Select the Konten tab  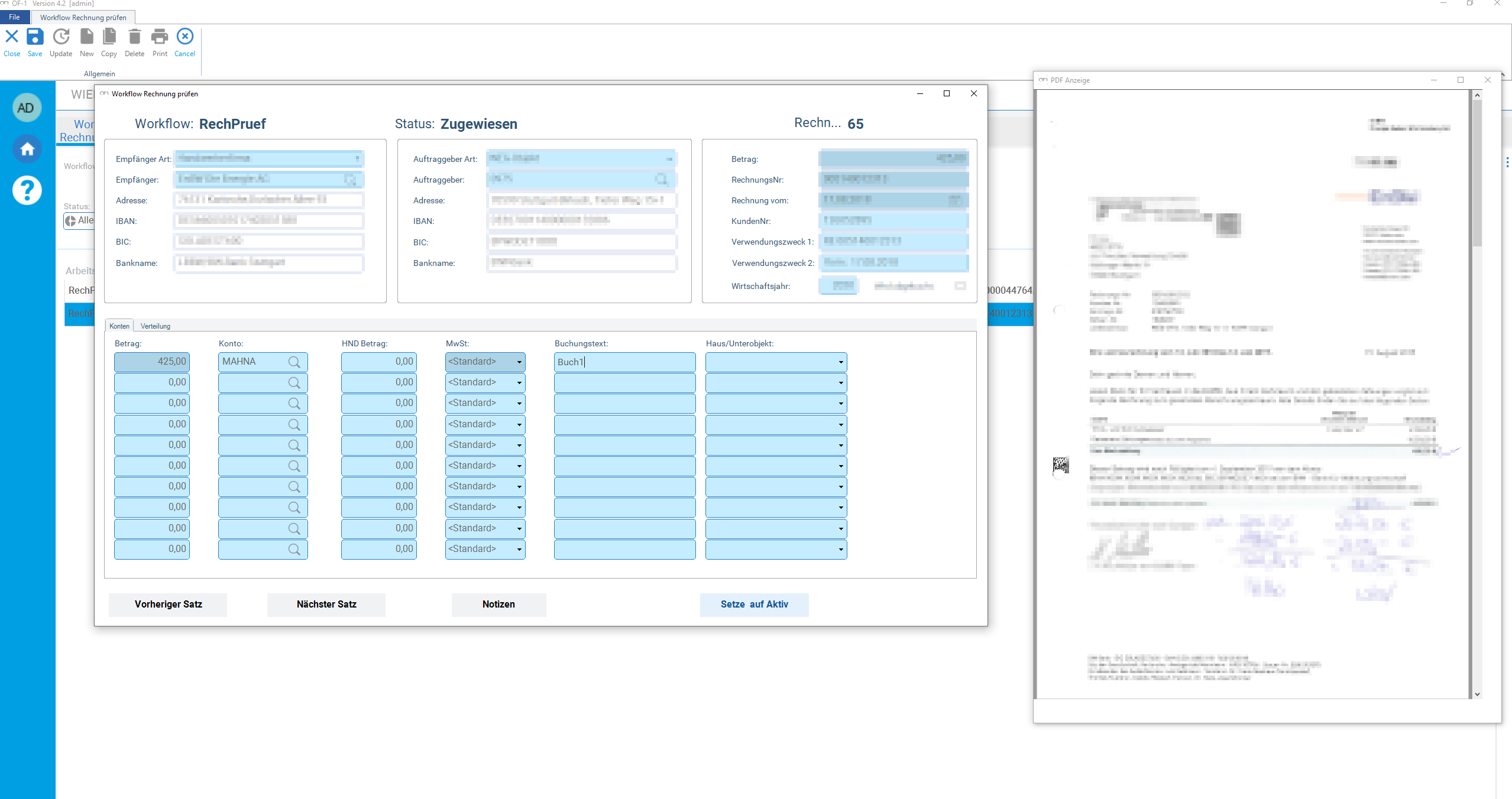119,326
